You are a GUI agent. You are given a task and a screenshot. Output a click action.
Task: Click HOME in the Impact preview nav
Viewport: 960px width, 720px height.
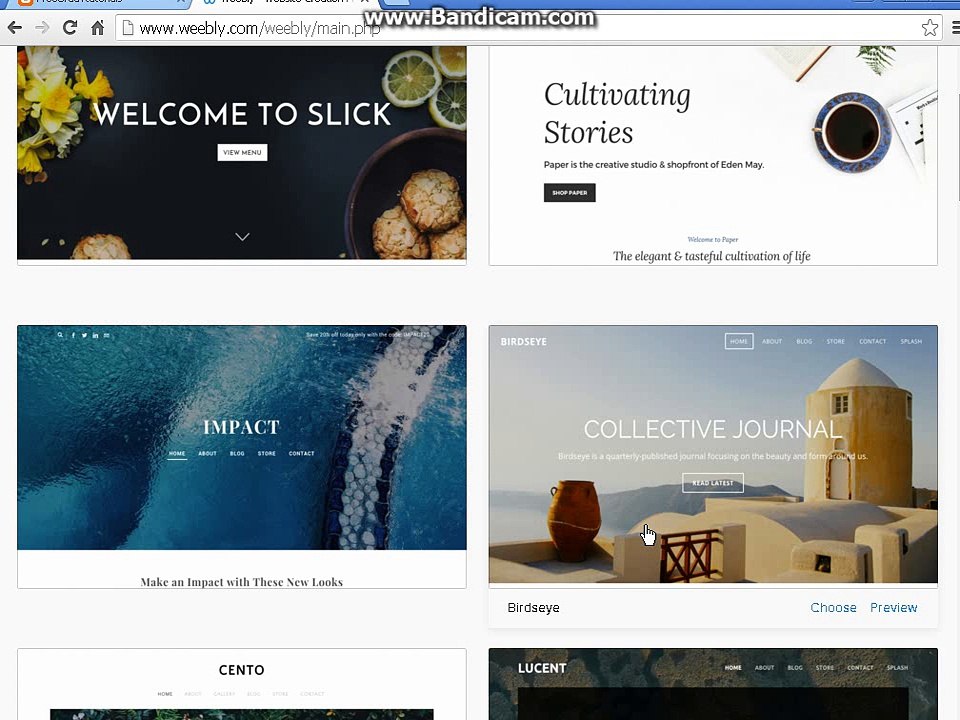pyautogui.click(x=177, y=454)
